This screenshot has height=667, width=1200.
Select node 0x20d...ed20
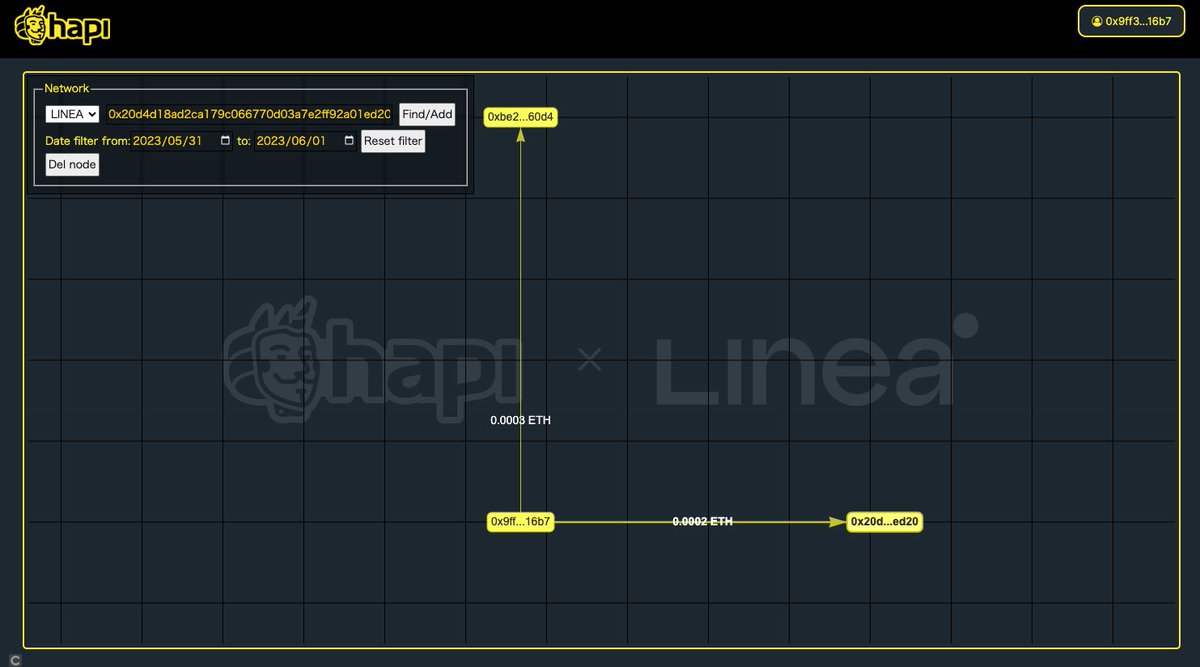(x=884, y=521)
